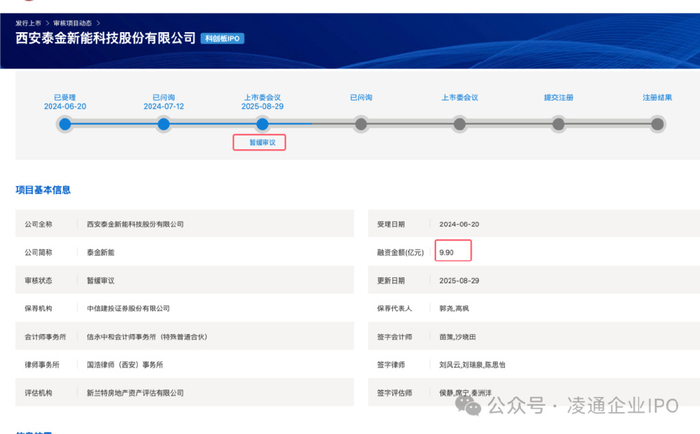This screenshot has height=434, width=700.
Task: Click the 律师事务所 label
Action: click(x=42, y=365)
